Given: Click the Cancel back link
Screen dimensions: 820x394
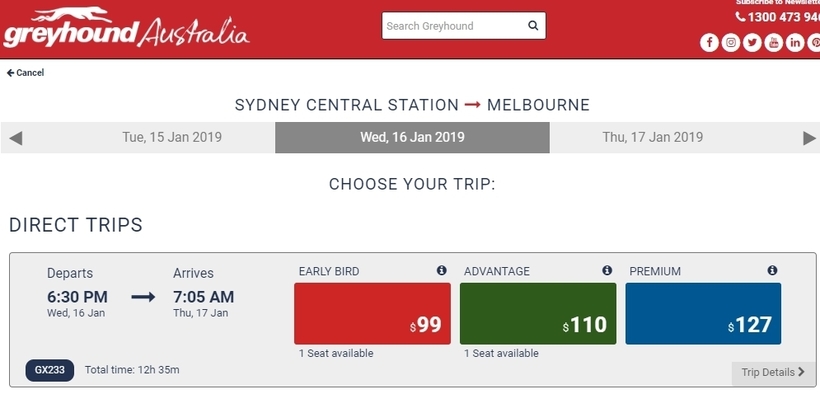Looking at the screenshot, I should pos(25,73).
